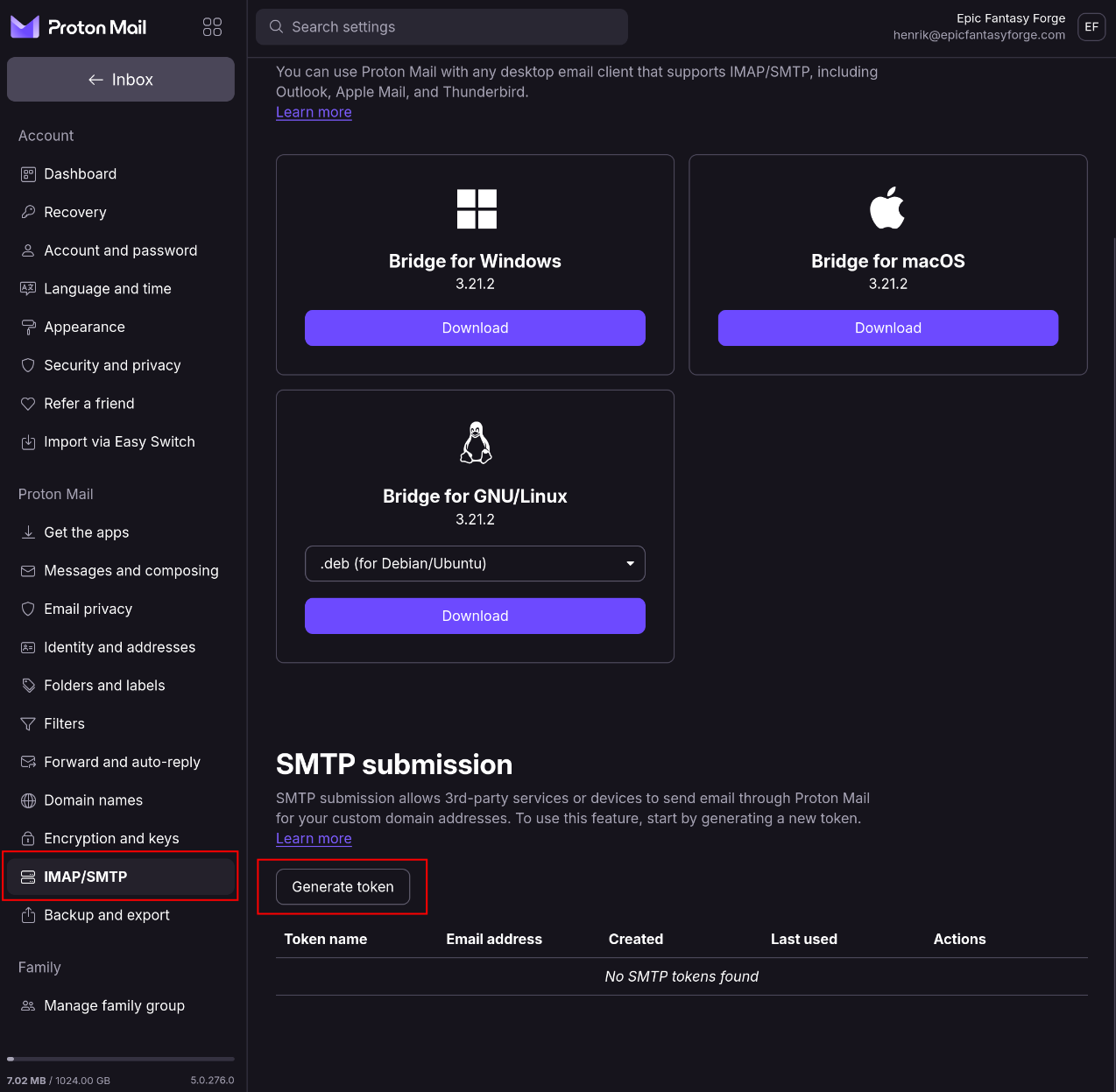The width and height of the screenshot is (1116, 1092).
Task: Click the Filters funnel icon
Action: tap(28, 723)
